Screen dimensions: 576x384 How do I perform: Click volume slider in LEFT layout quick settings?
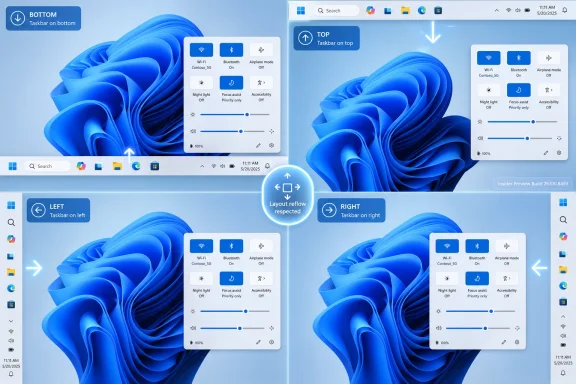(232, 328)
